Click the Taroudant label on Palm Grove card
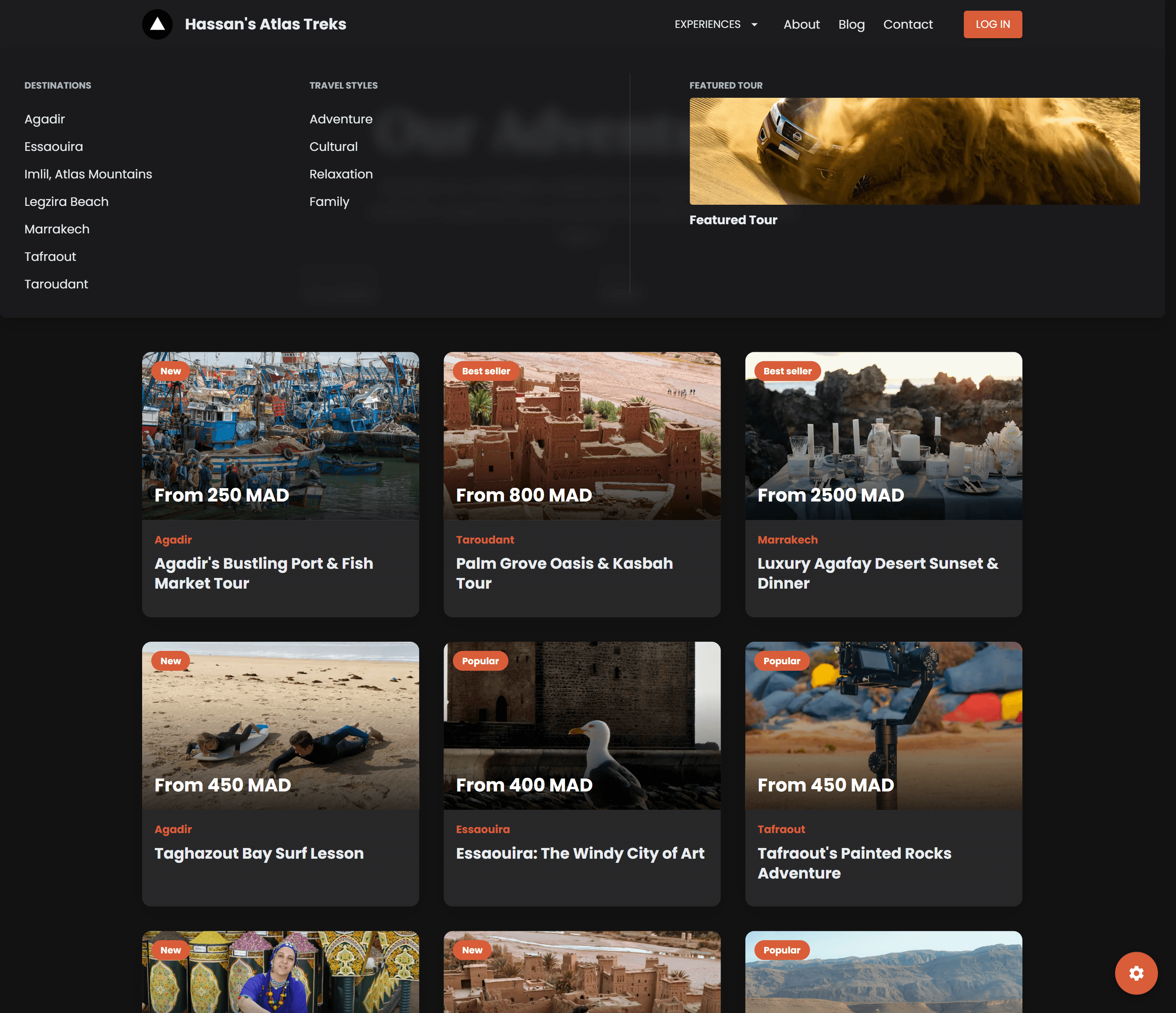Screen dimensions: 1176x1013 point(485,540)
